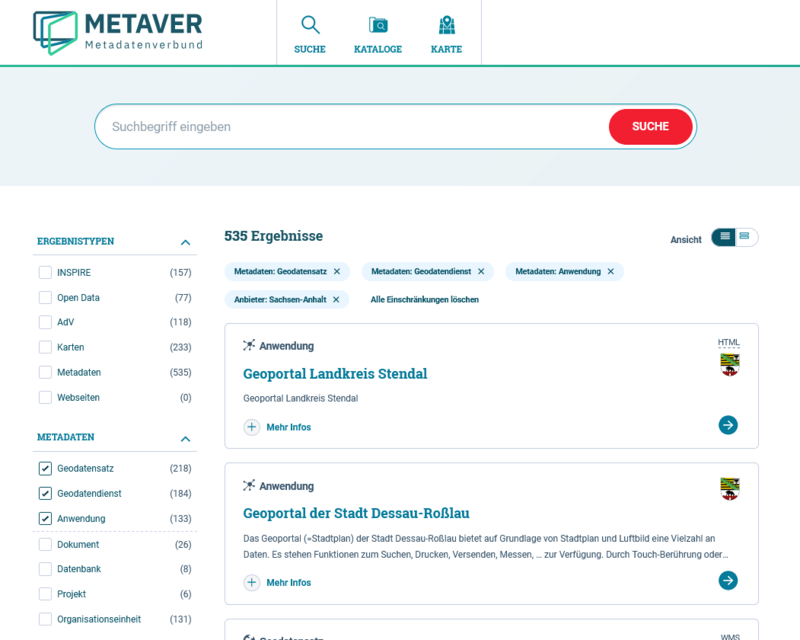Enable the INSPIRE checkbox
This screenshot has width=800, height=640.
[x=45, y=273]
